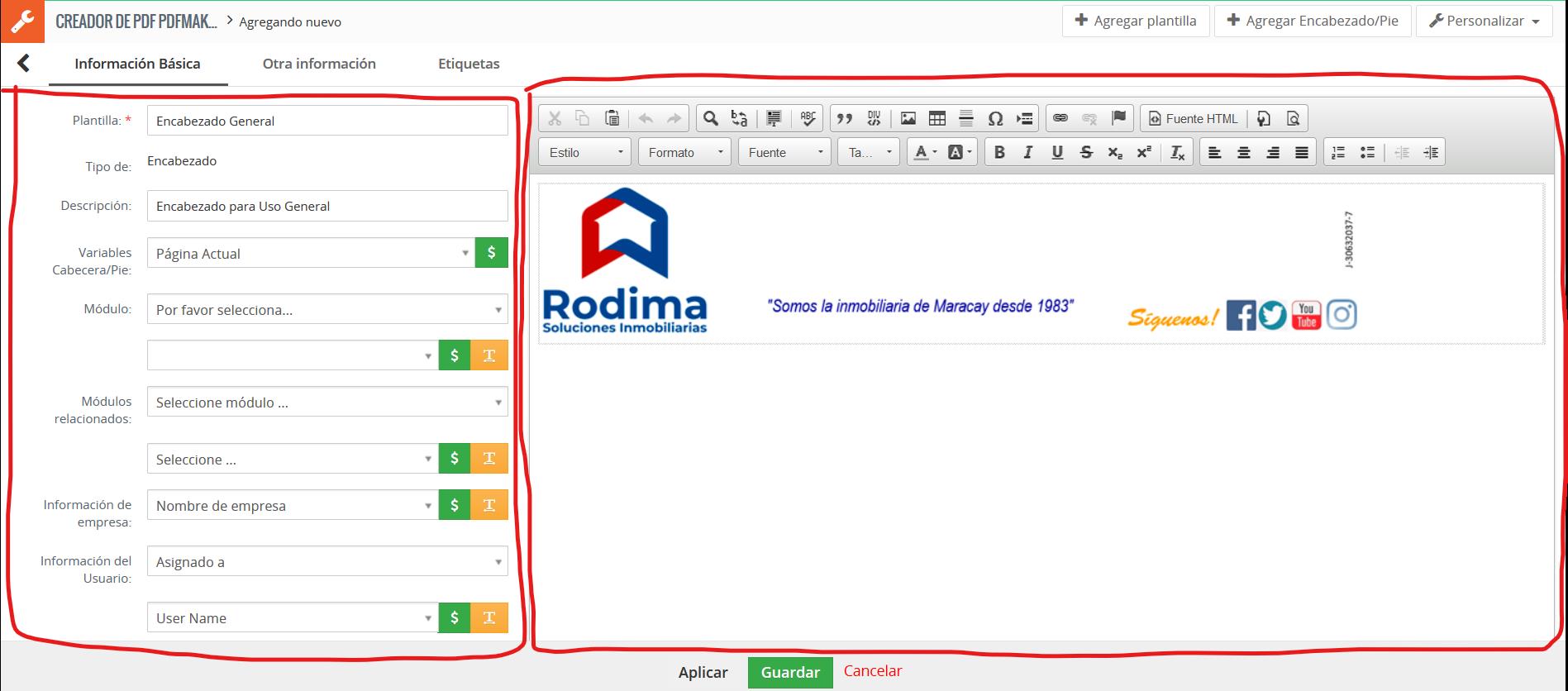Image resolution: width=1568 pixels, height=691 pixels.
Task: Toggle italic formatting
Action: point(1028,153)
